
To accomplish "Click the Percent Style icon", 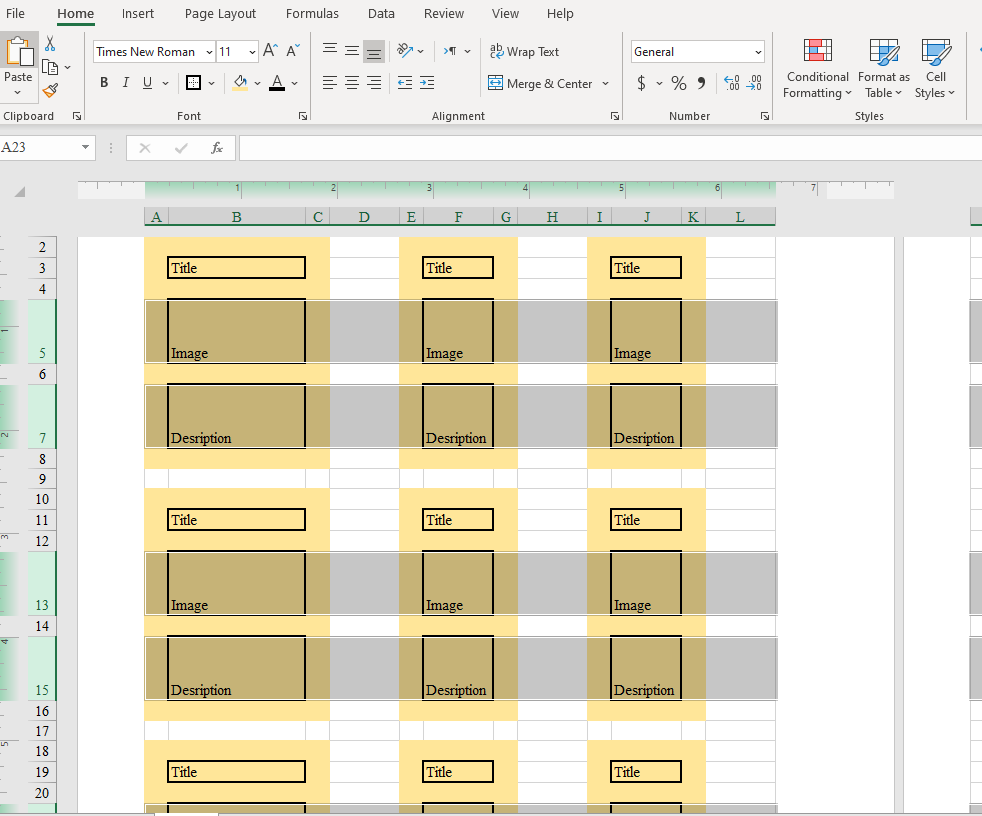I will click(x=678, y=83).
